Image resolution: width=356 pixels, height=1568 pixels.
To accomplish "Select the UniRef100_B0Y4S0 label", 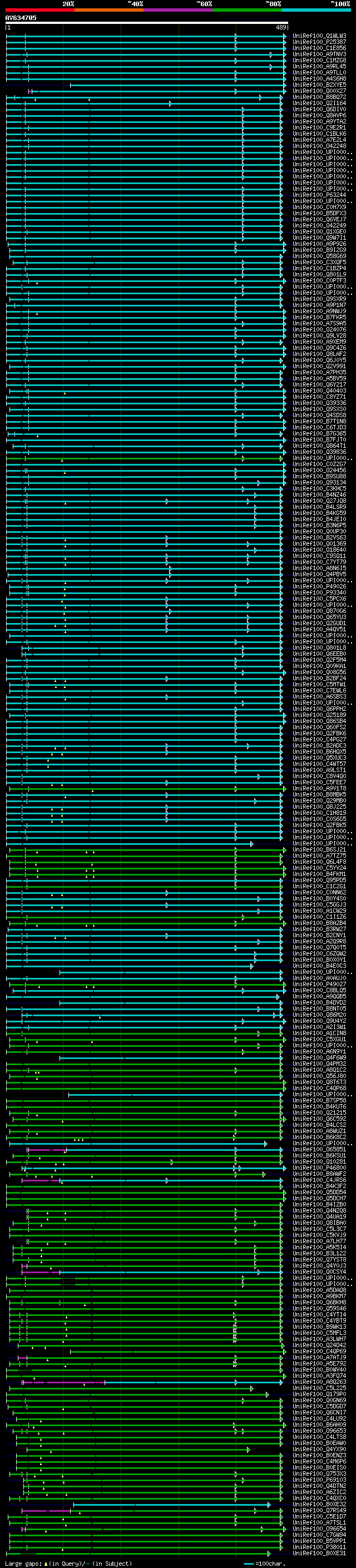I will [319, 898].
